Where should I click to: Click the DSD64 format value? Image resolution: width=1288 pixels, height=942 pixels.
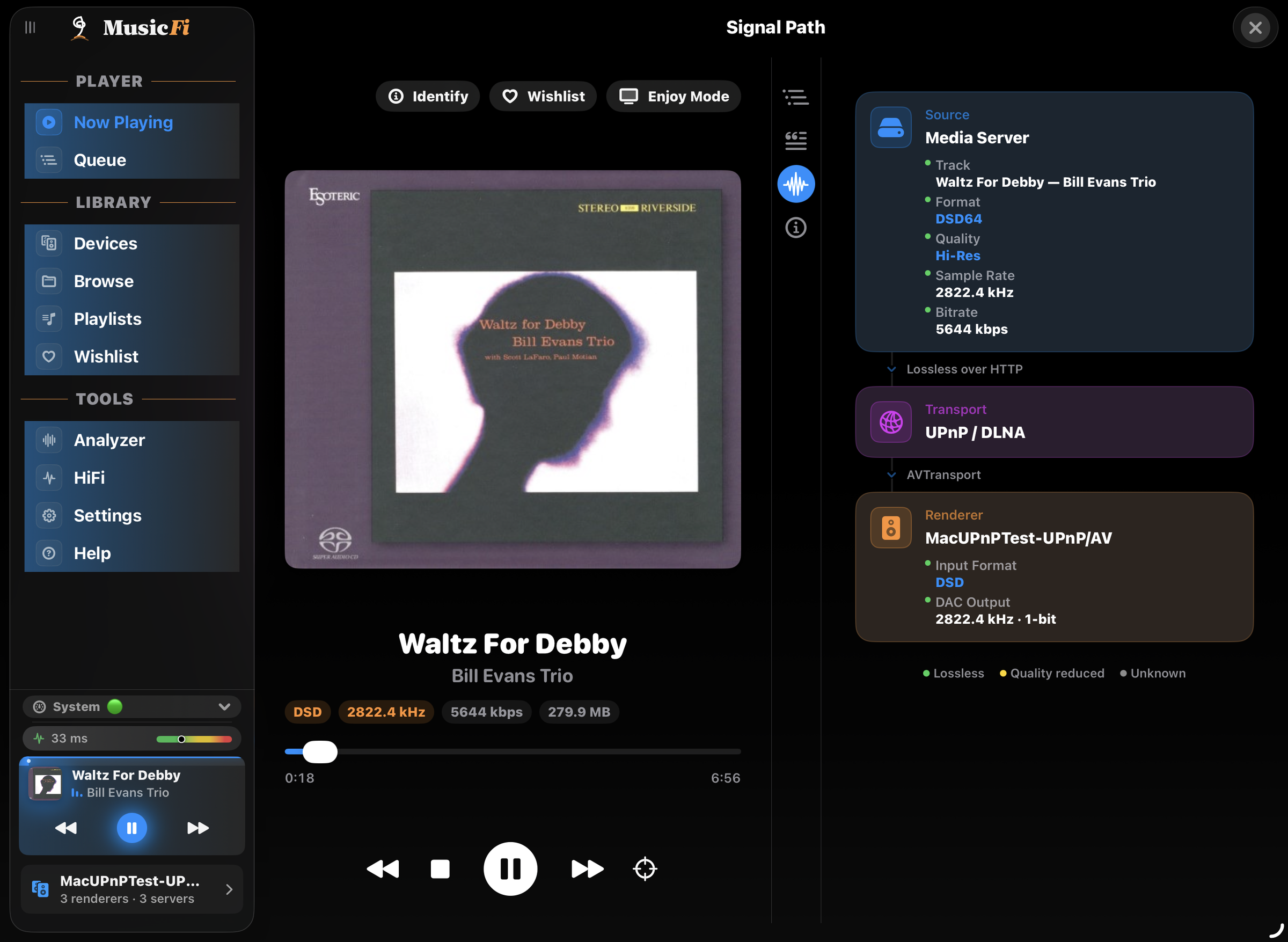[x=958, y=219]
